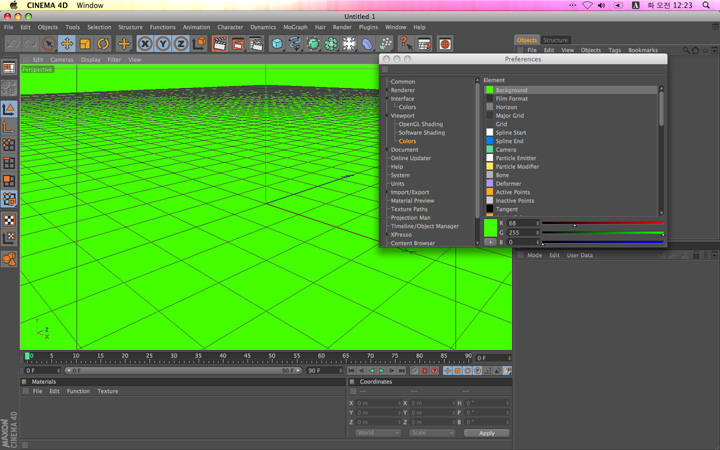
Task: Open the spline objects icon
Action: pyautogui.click(x=295, y=44)
